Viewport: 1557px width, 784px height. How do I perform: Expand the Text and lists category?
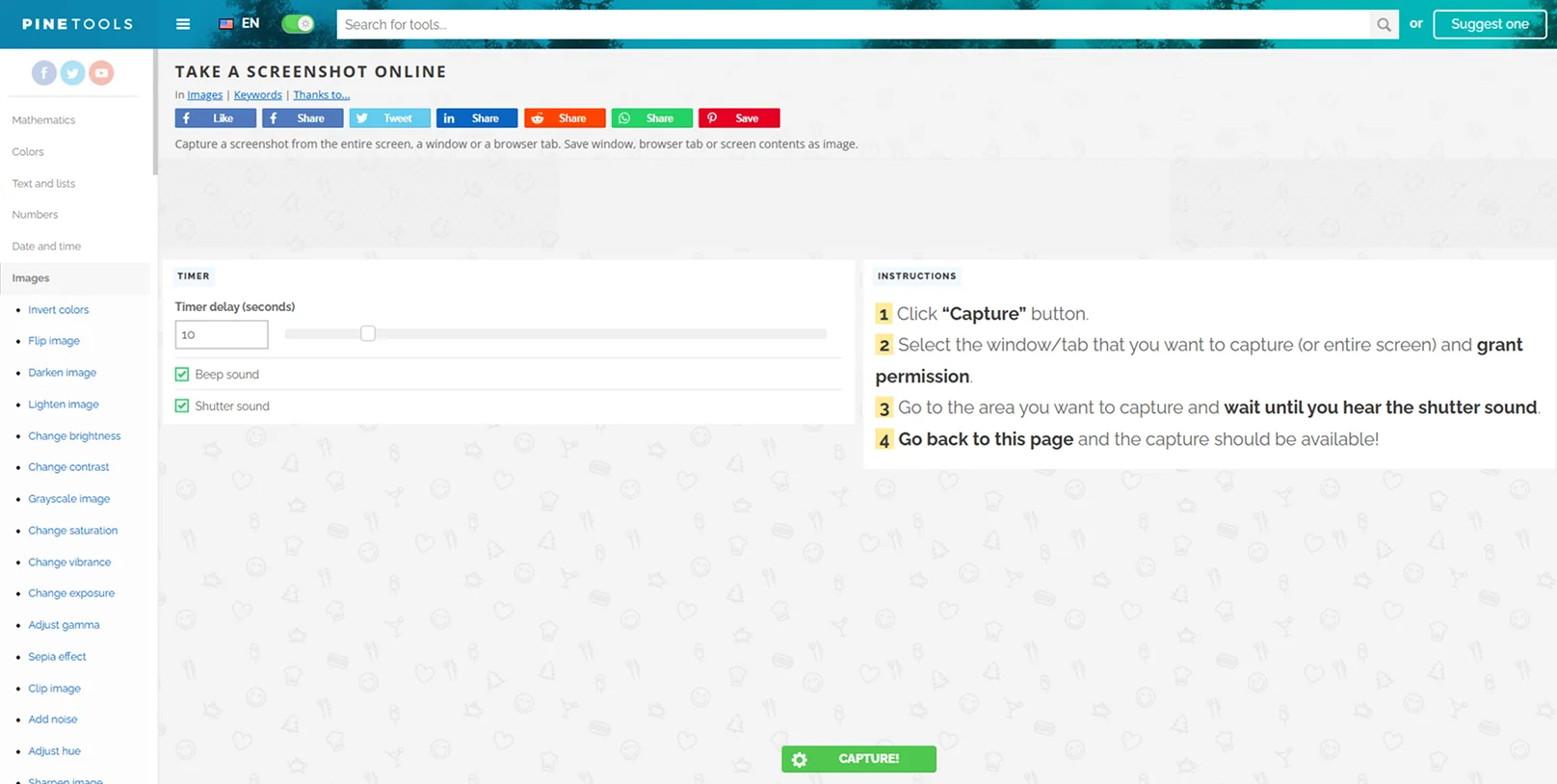pos(43,184)
